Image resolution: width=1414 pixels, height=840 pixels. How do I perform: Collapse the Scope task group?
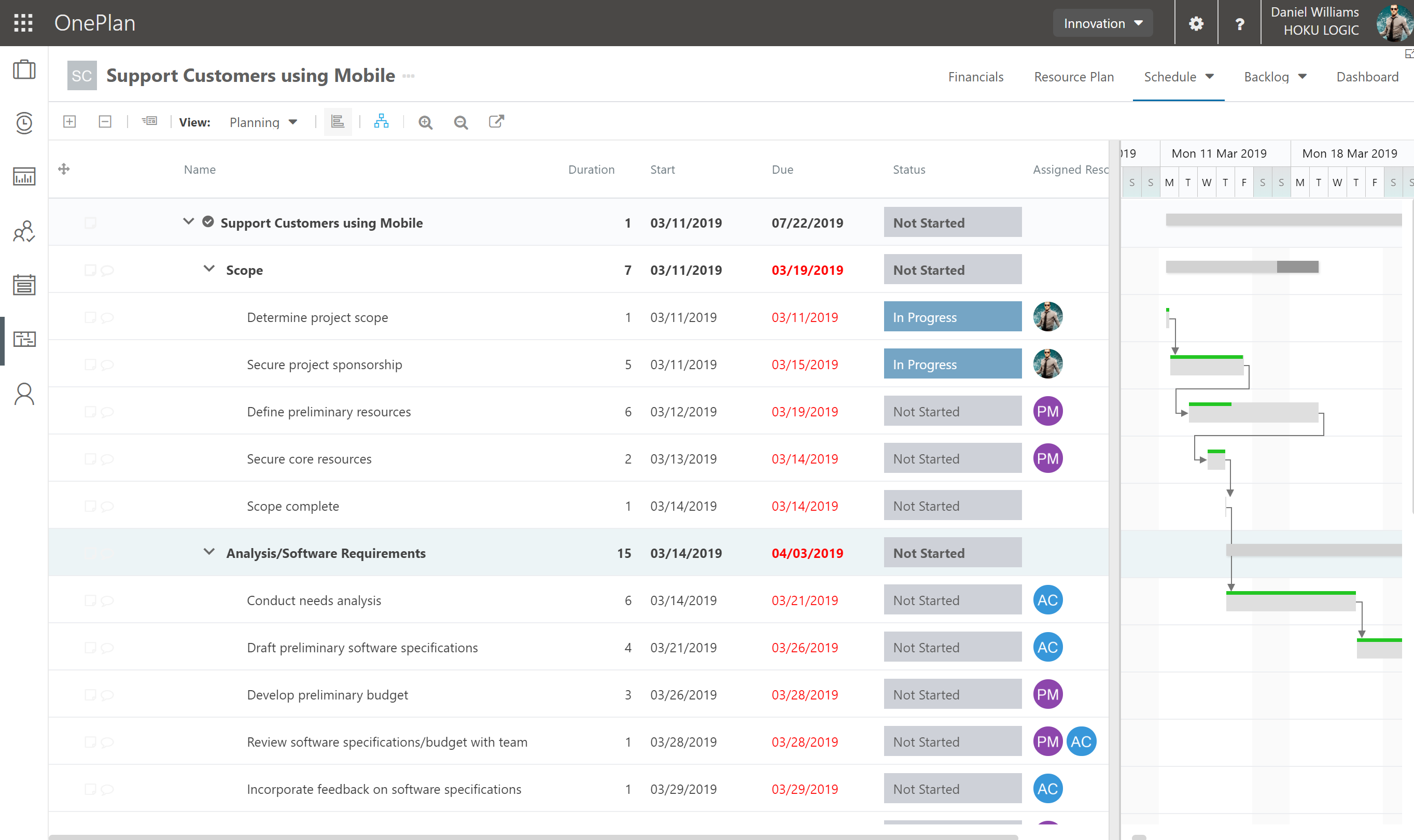209,269
